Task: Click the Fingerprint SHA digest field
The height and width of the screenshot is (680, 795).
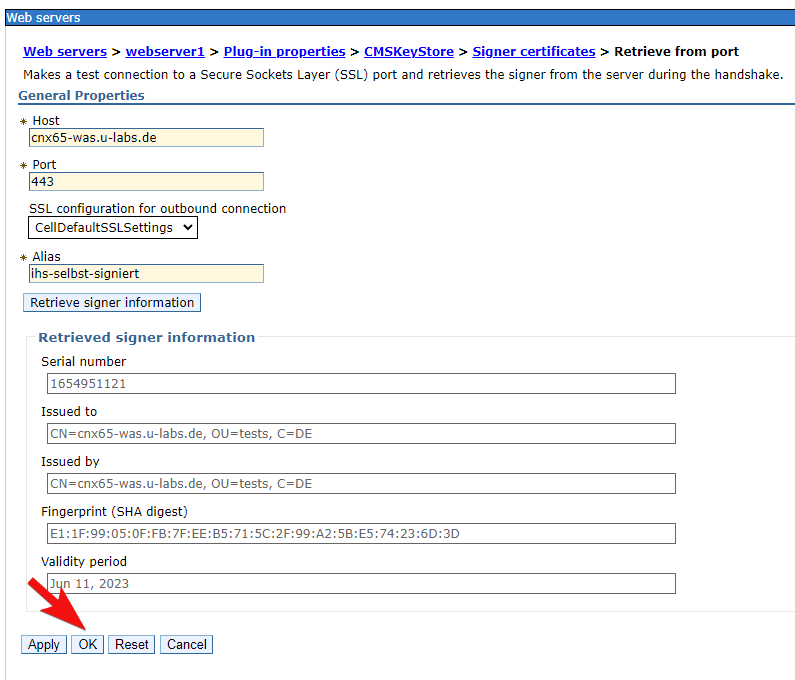Action: coord(360,534)
